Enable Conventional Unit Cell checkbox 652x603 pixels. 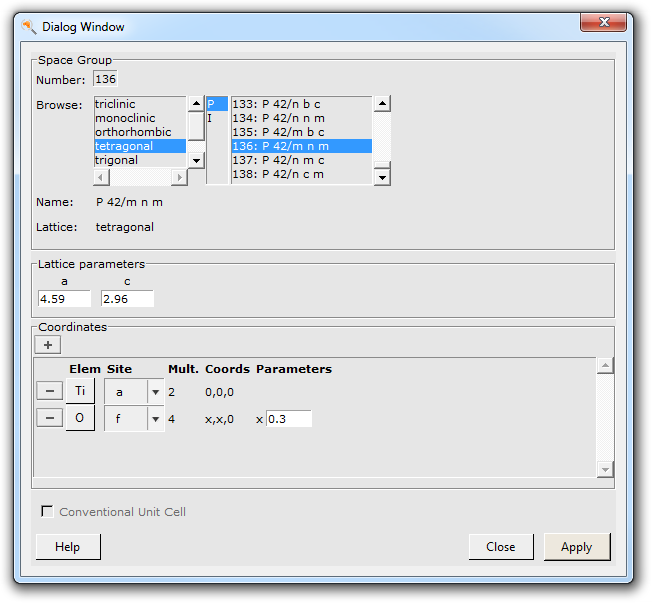[x=47, y=512]
